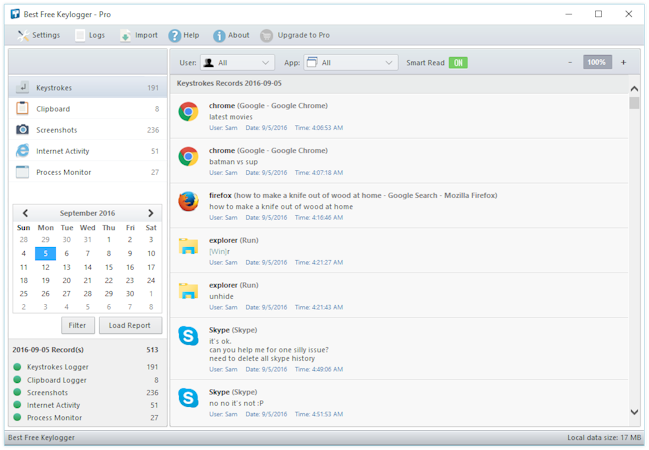Screen dimensions: 649x450
Task: Select September 5 in calendar
Action: pyautogui.click(x=46, y=253)
